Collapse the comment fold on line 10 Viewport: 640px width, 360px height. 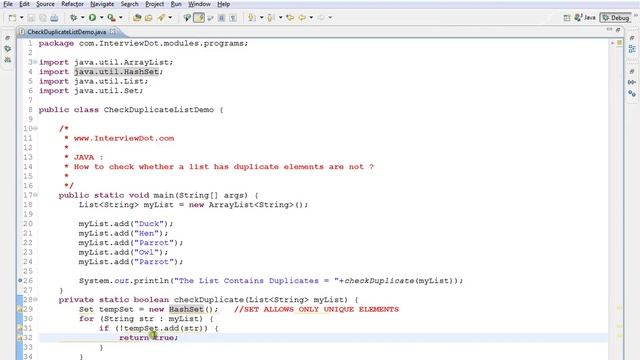(x=36, y=128)
